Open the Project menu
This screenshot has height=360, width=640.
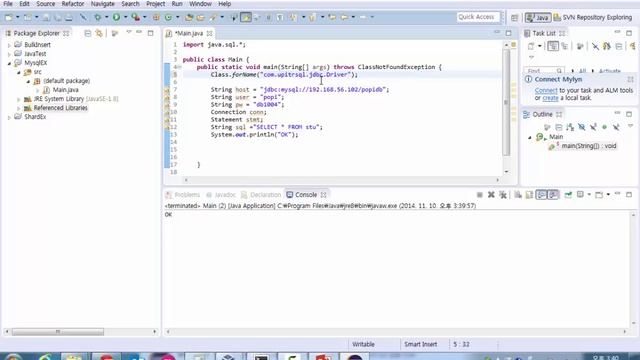[156, 4]
